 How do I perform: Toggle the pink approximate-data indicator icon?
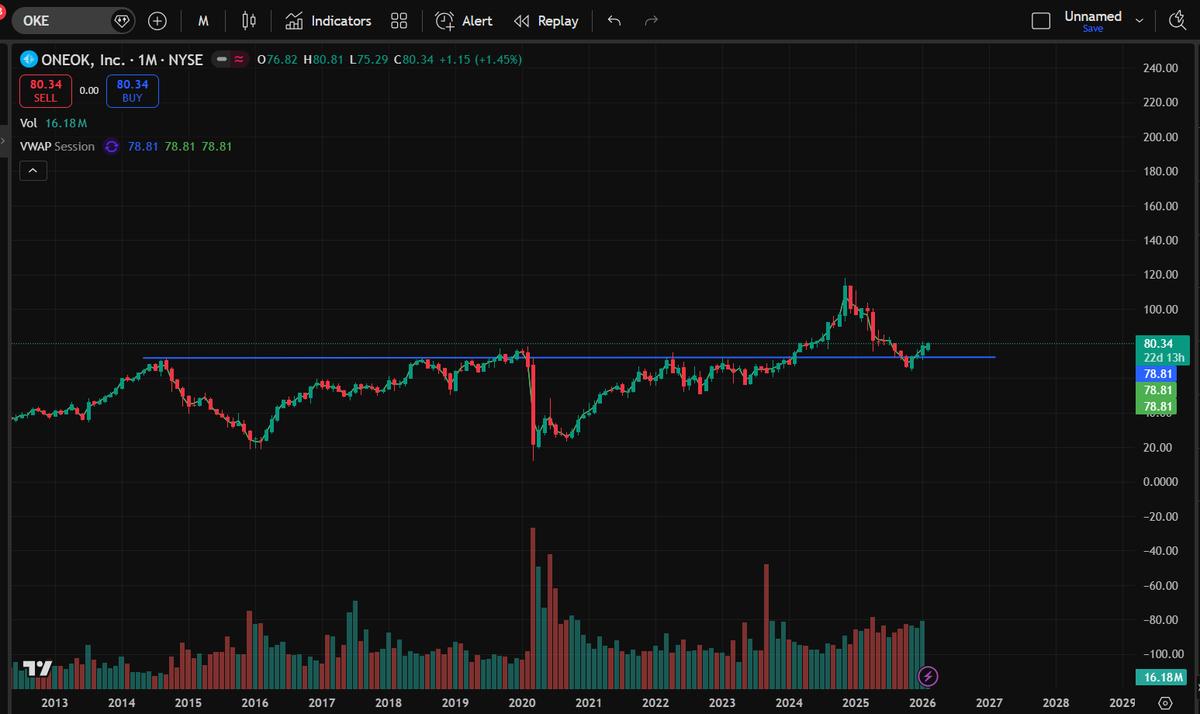coord(239,60)
